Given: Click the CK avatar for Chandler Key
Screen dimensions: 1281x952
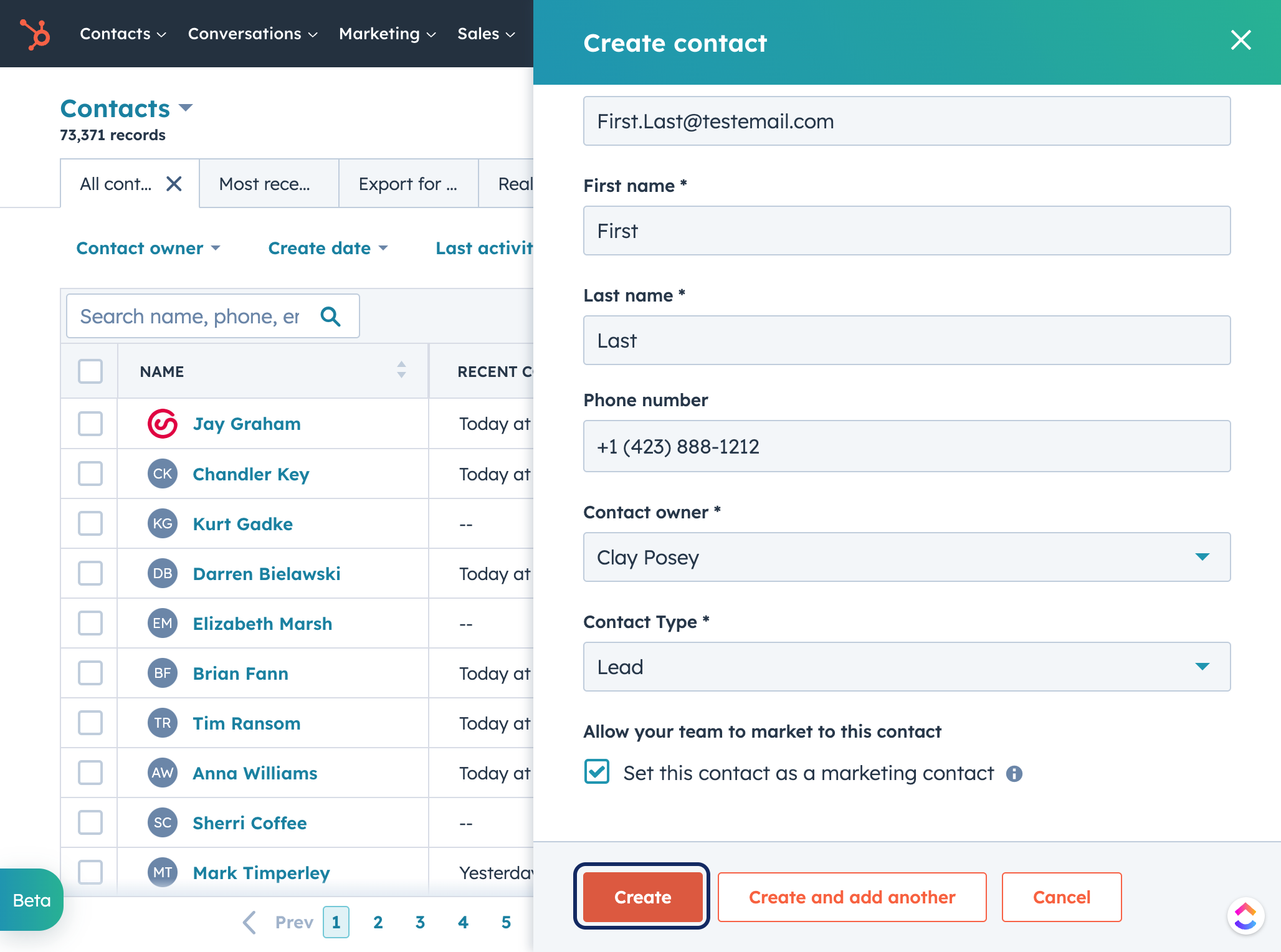Looking at the screenshot, I should (163, 474).
